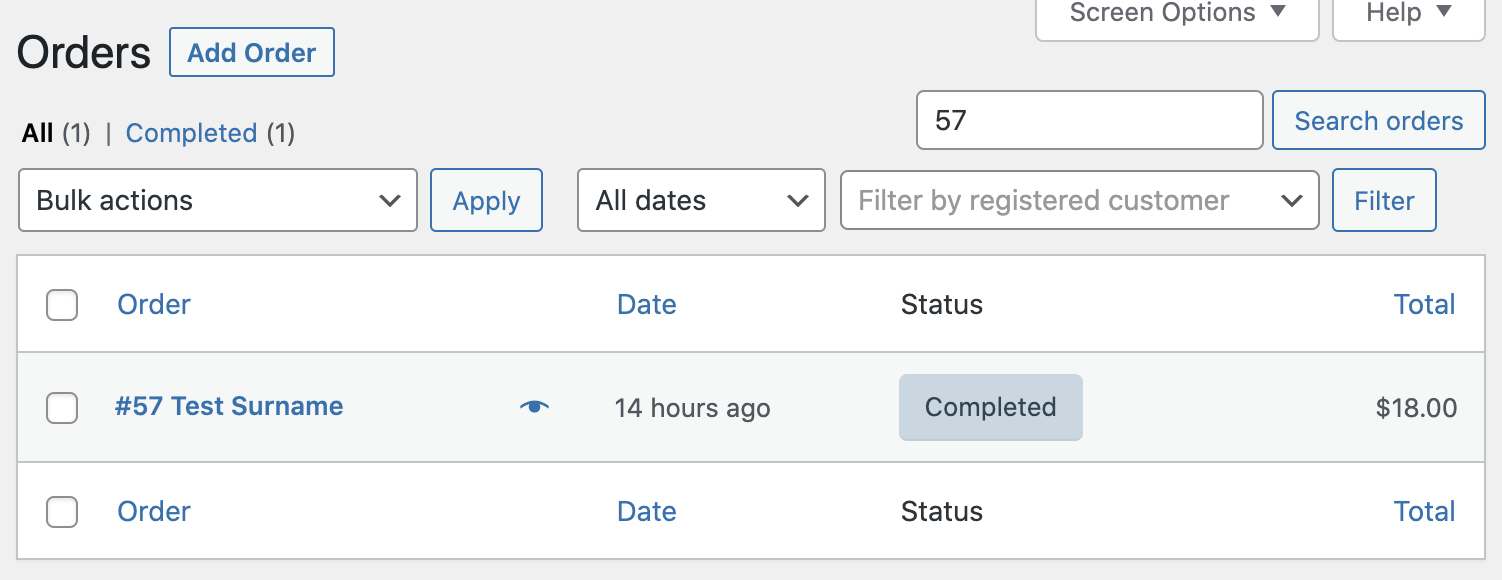Sort orders by Total column

click(x=1425, y=304)
